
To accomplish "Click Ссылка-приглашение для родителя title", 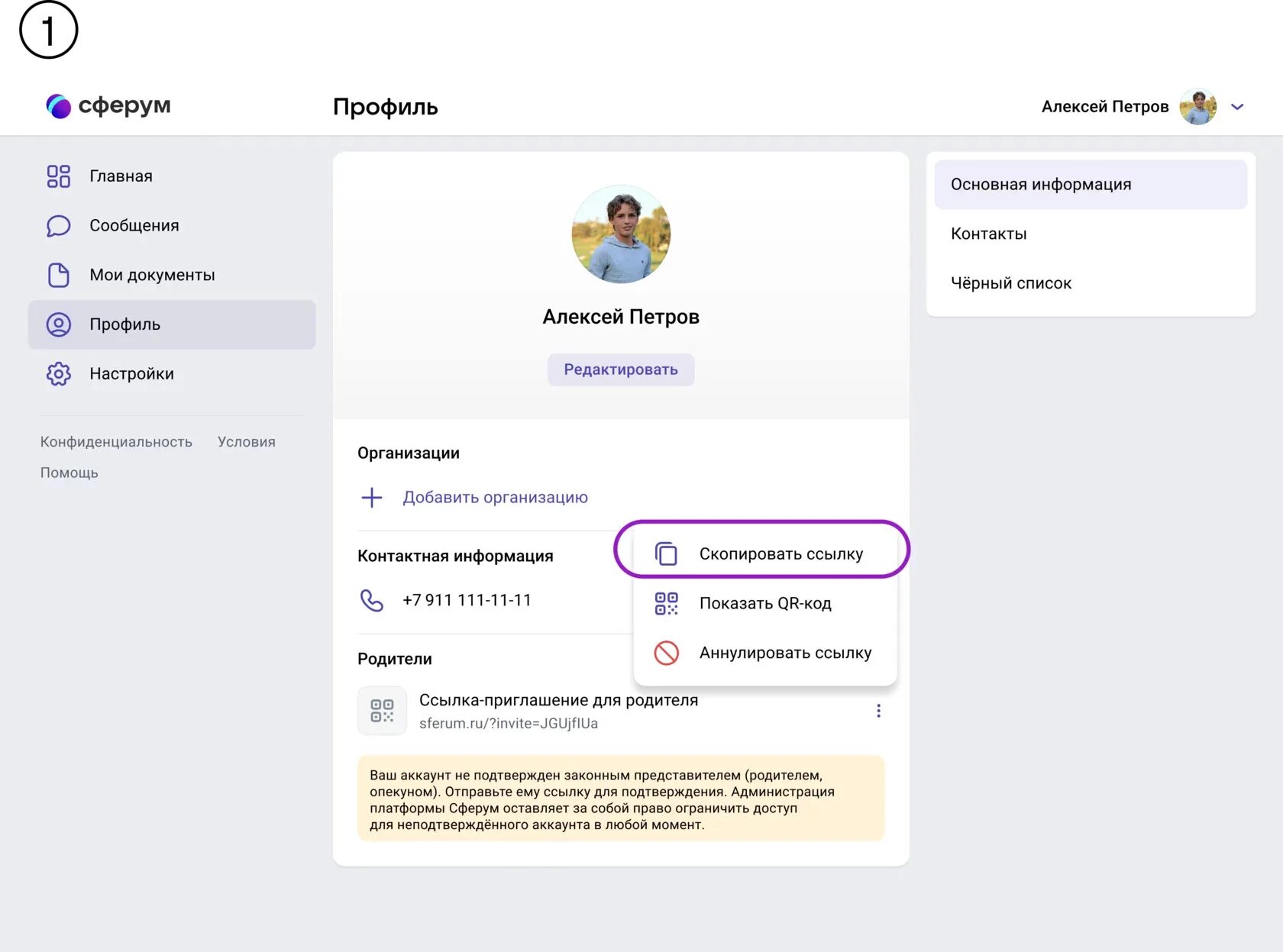I will pos(558,700).
